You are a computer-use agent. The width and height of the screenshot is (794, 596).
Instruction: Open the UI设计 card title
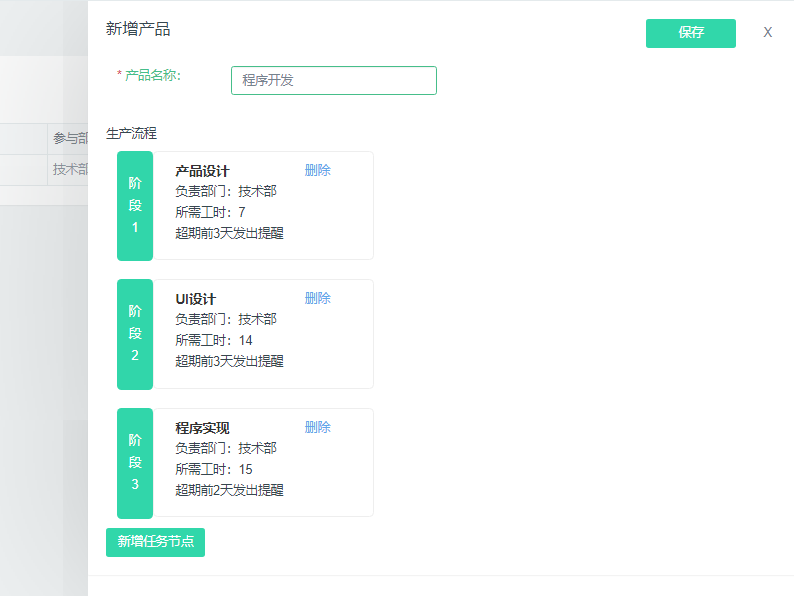(195, 299)
